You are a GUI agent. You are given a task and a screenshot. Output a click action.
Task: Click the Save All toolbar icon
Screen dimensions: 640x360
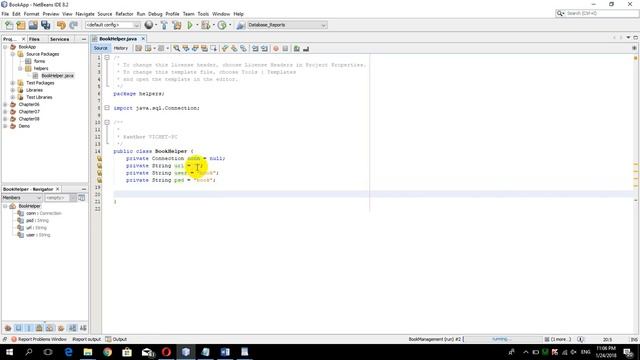[x=45, y=25]
